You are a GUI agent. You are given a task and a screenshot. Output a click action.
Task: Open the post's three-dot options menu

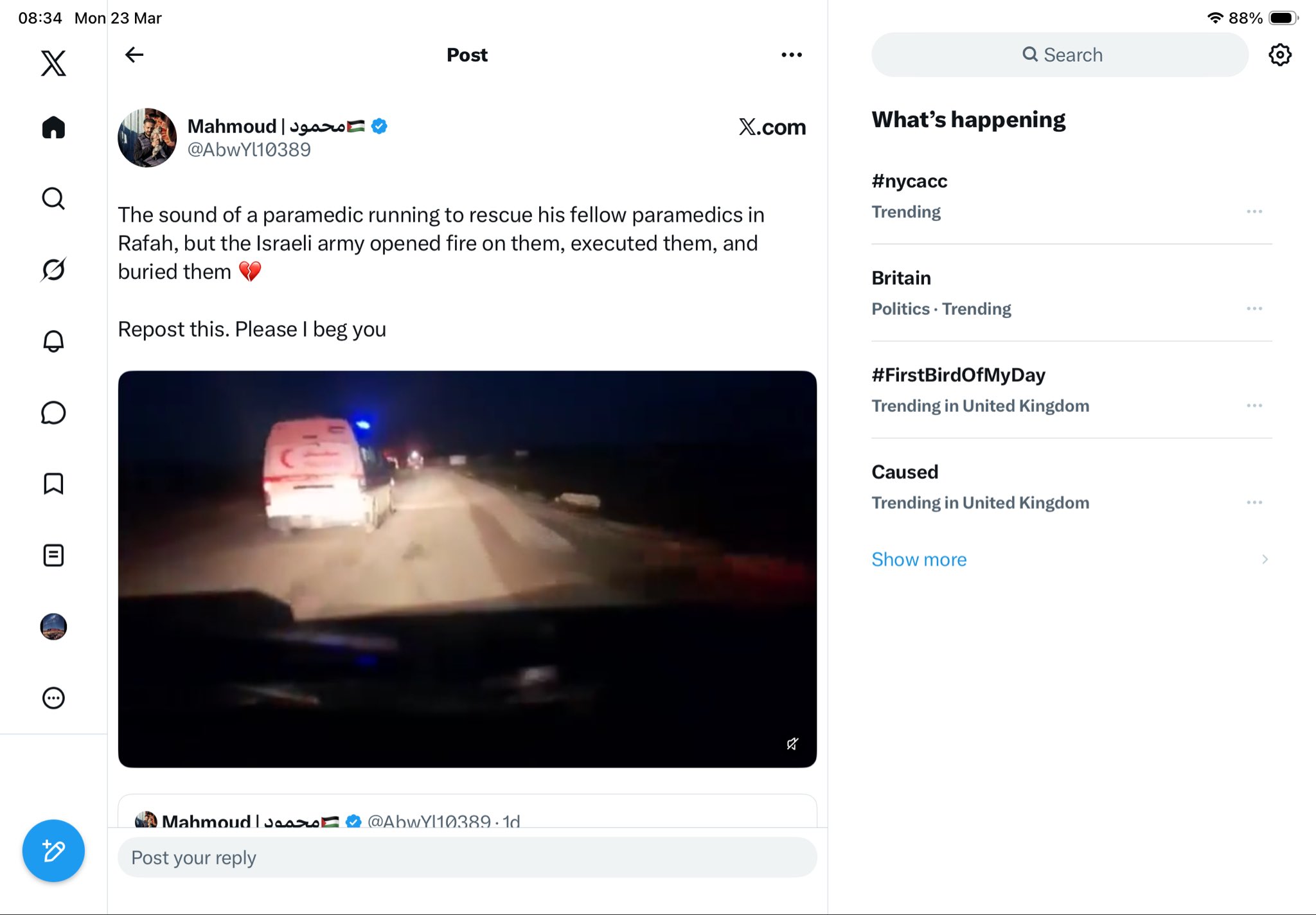[792, 55]
